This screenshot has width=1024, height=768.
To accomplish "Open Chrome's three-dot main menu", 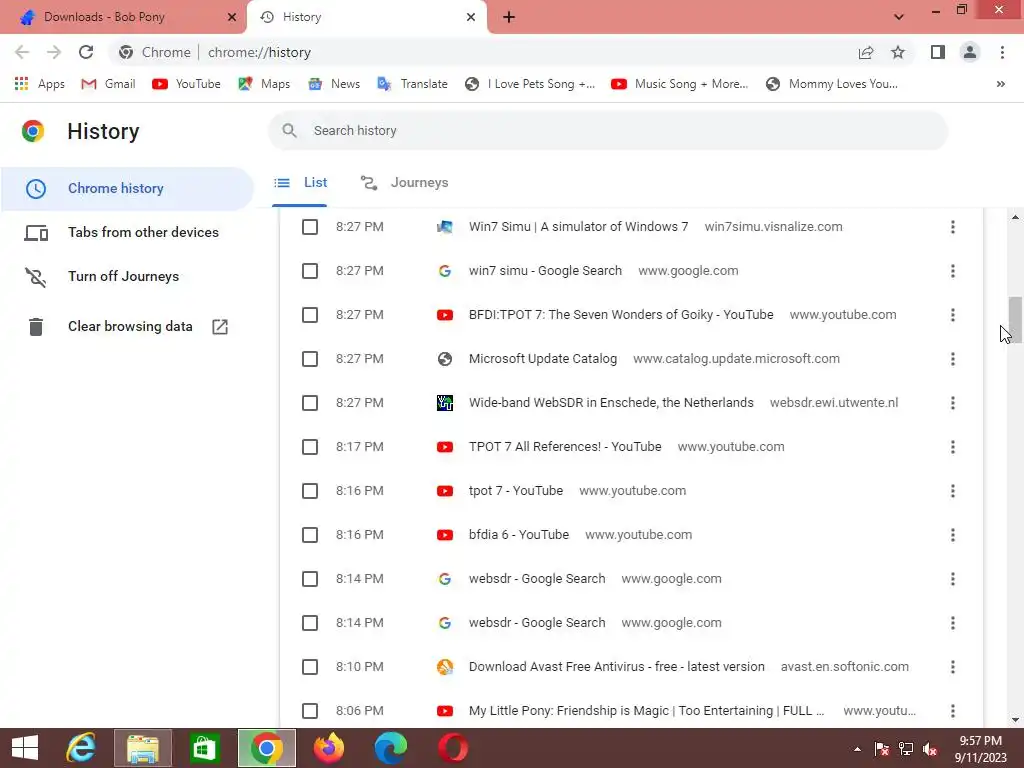I will point(1002,52).
